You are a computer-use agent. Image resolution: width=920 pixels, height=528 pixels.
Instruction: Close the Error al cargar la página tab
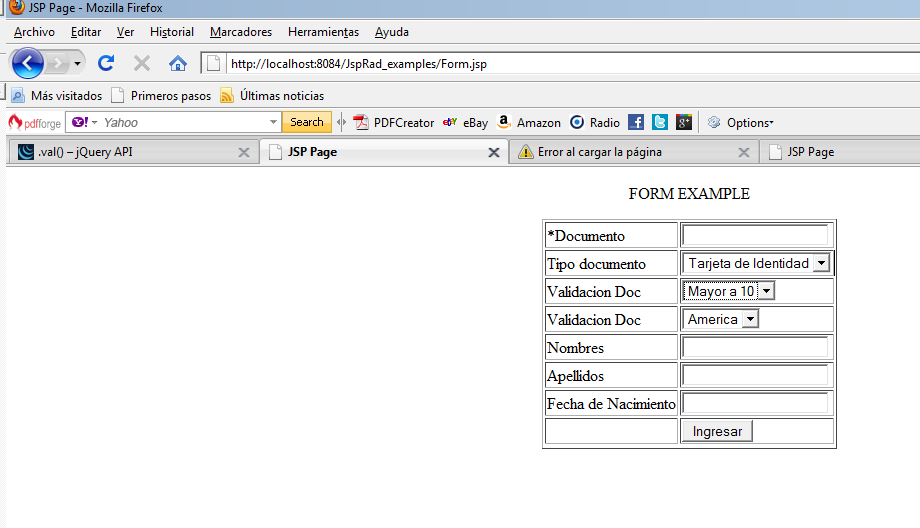pyautogui.click(x=743, y=152)
